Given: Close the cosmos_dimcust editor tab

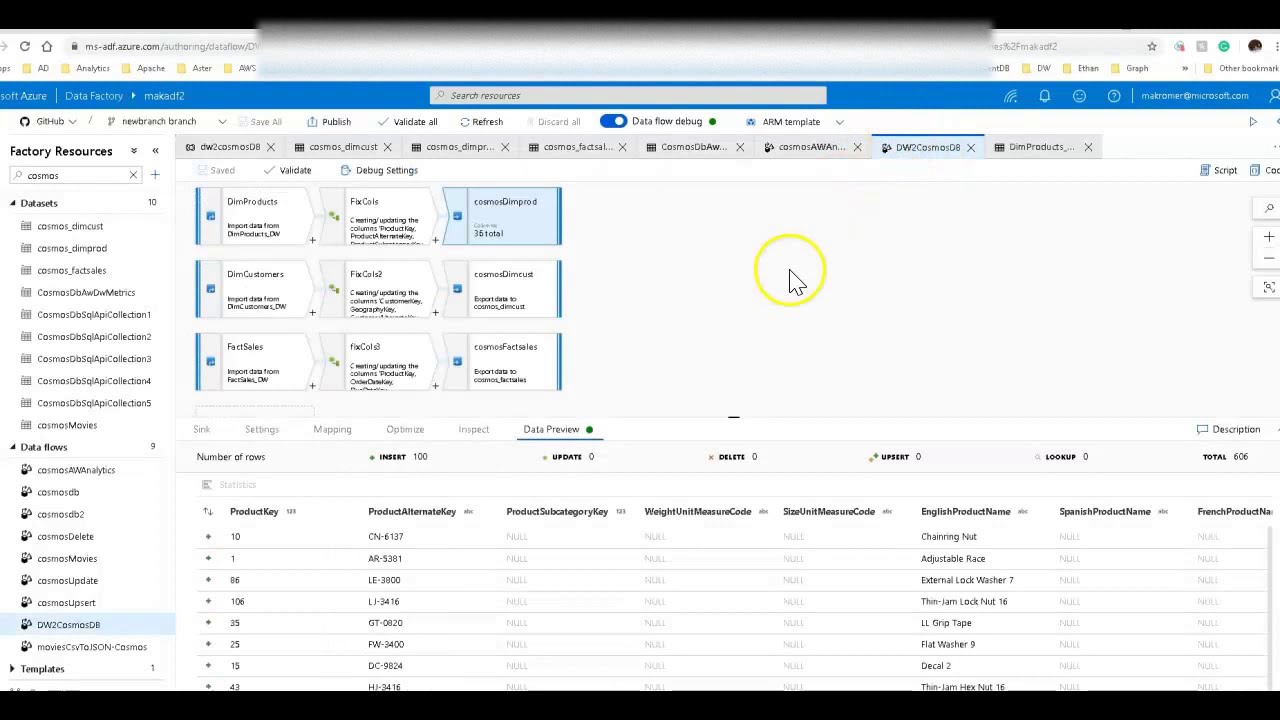Looking at the screenshot, I should click(x=387, y=147).
